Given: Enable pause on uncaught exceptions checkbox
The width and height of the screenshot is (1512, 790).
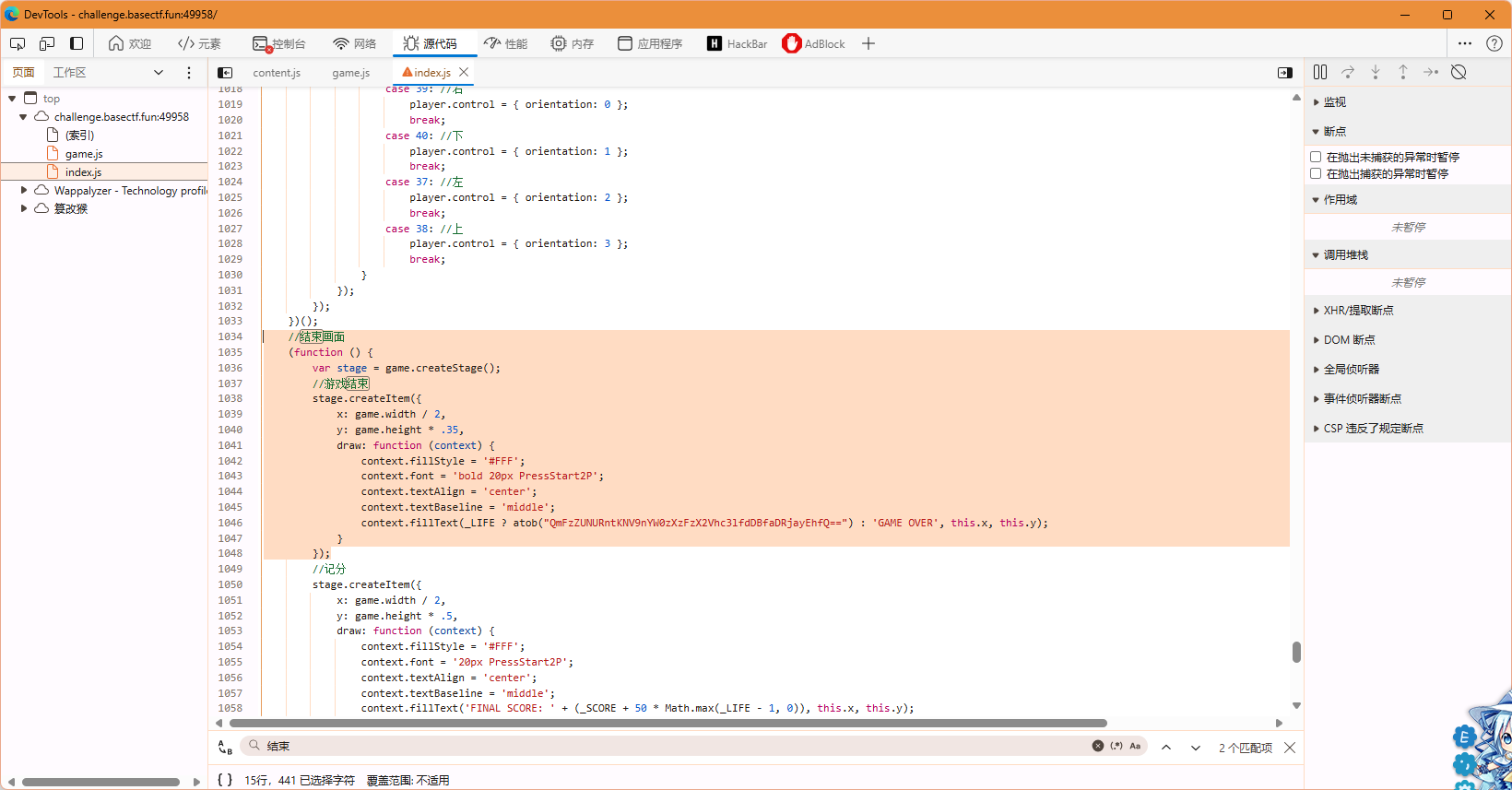Looking at the screenshot, I should tap(1316, 157).
